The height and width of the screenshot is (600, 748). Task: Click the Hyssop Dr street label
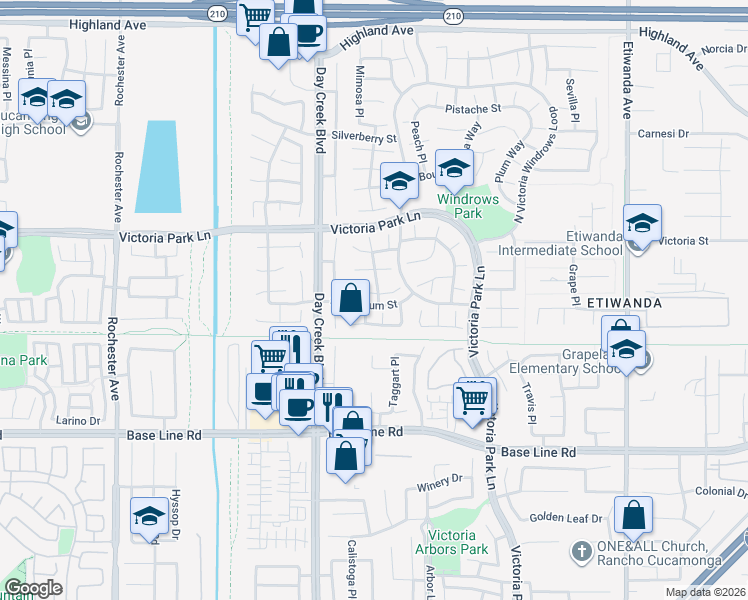pos(175,515)
